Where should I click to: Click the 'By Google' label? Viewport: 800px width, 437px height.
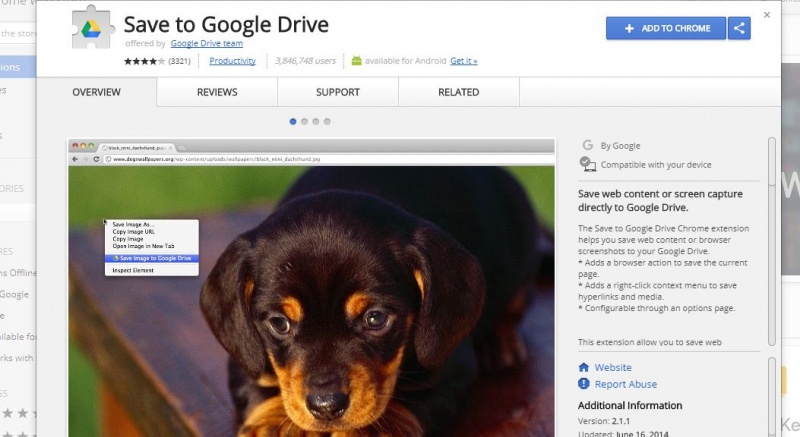click(620, 146)
